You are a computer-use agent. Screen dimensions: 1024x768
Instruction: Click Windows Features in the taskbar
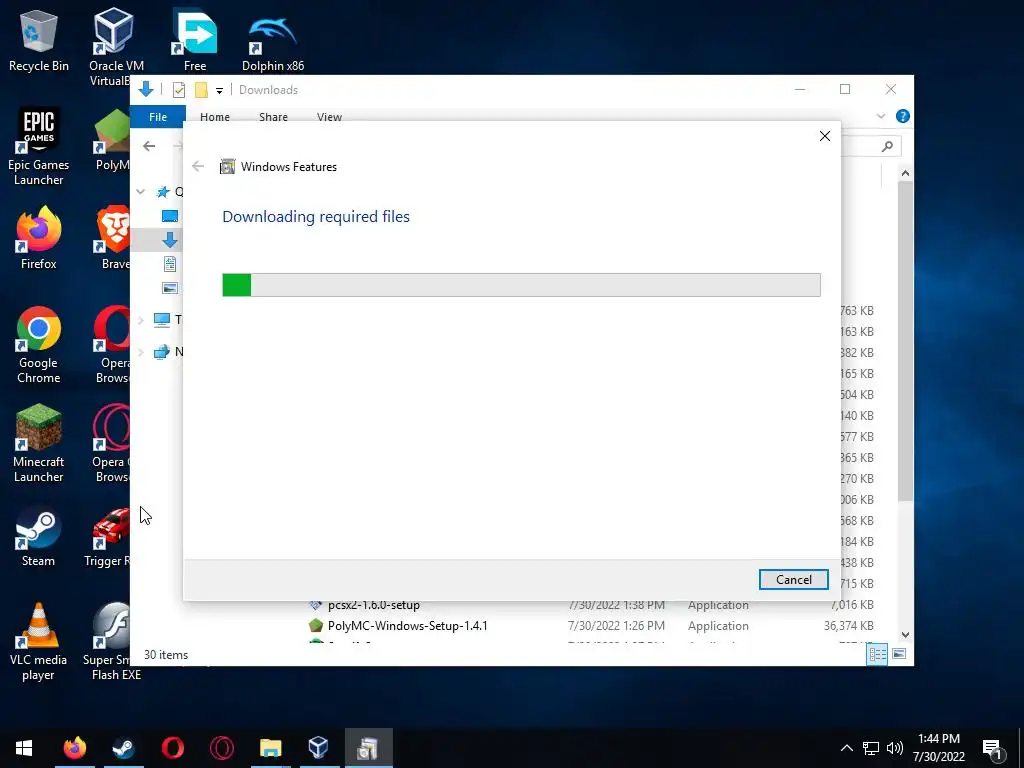tap(368, 748)
